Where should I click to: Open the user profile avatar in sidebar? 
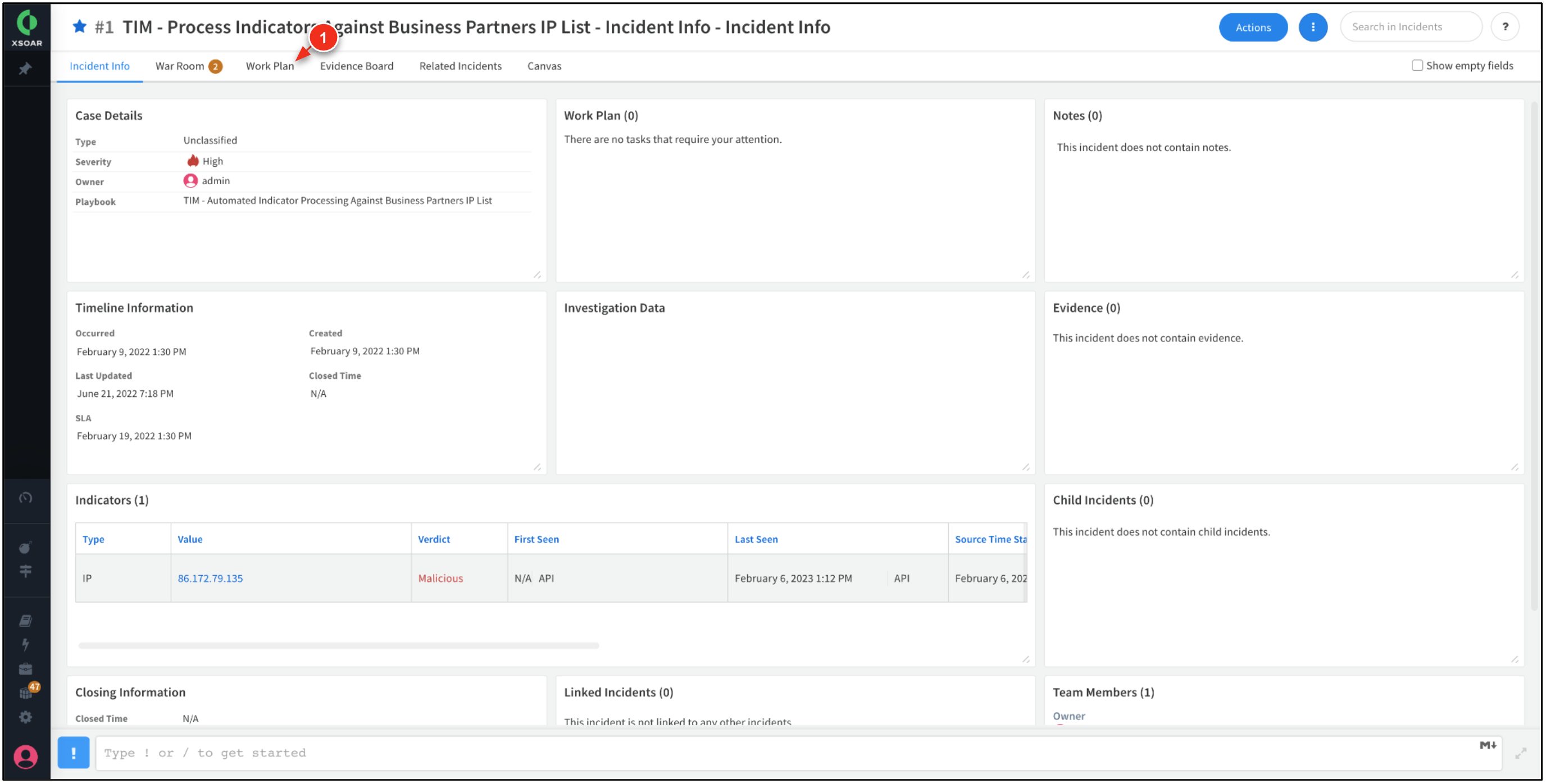coord(25,757)
